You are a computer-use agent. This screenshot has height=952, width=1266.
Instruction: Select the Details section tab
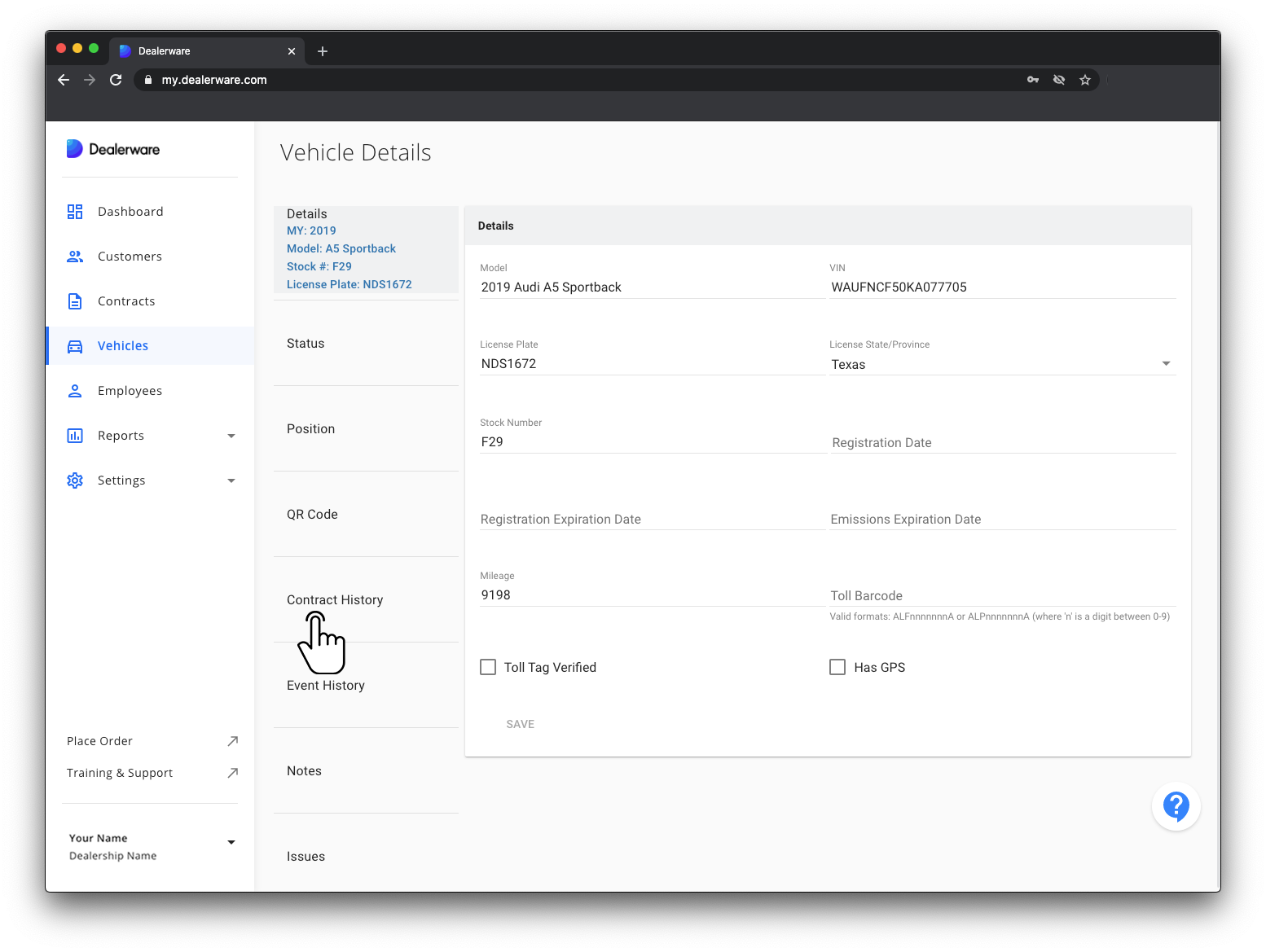366,249
